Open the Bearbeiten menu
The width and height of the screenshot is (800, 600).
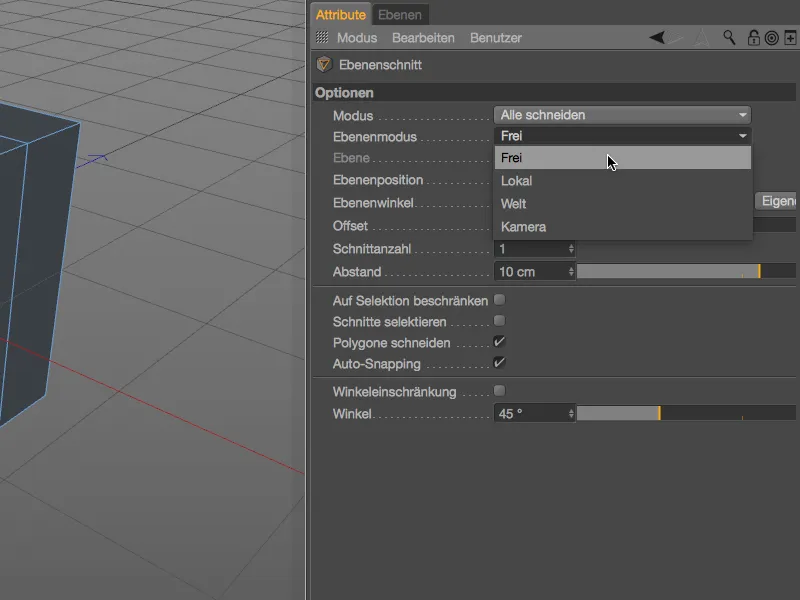(x=423, y=38)
